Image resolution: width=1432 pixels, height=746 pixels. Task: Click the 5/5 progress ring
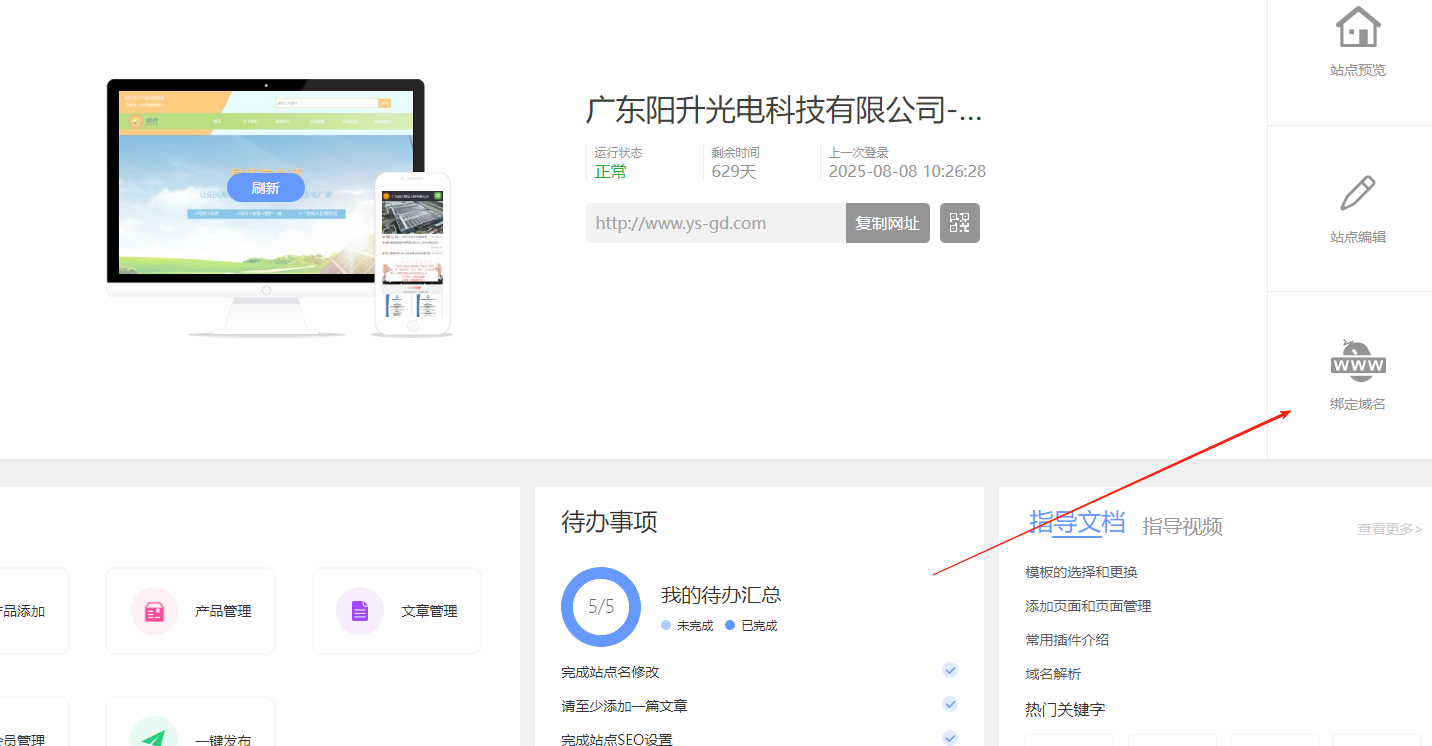[601, 607]
